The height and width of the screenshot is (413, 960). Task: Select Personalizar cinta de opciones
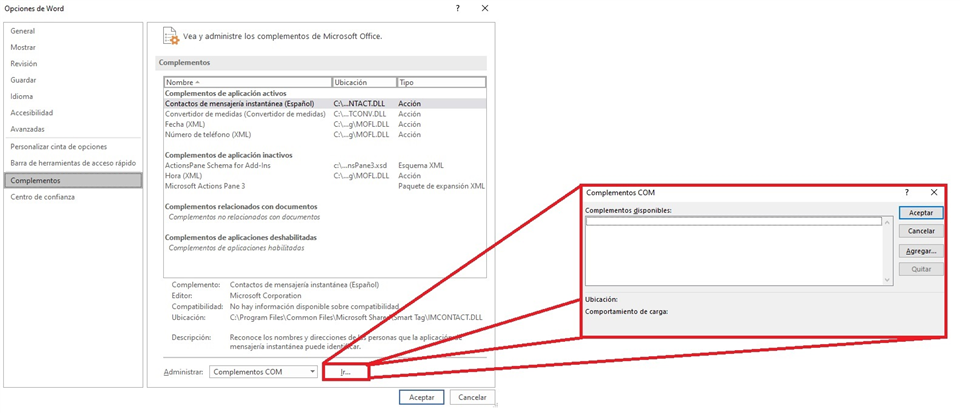coord(58,146)
